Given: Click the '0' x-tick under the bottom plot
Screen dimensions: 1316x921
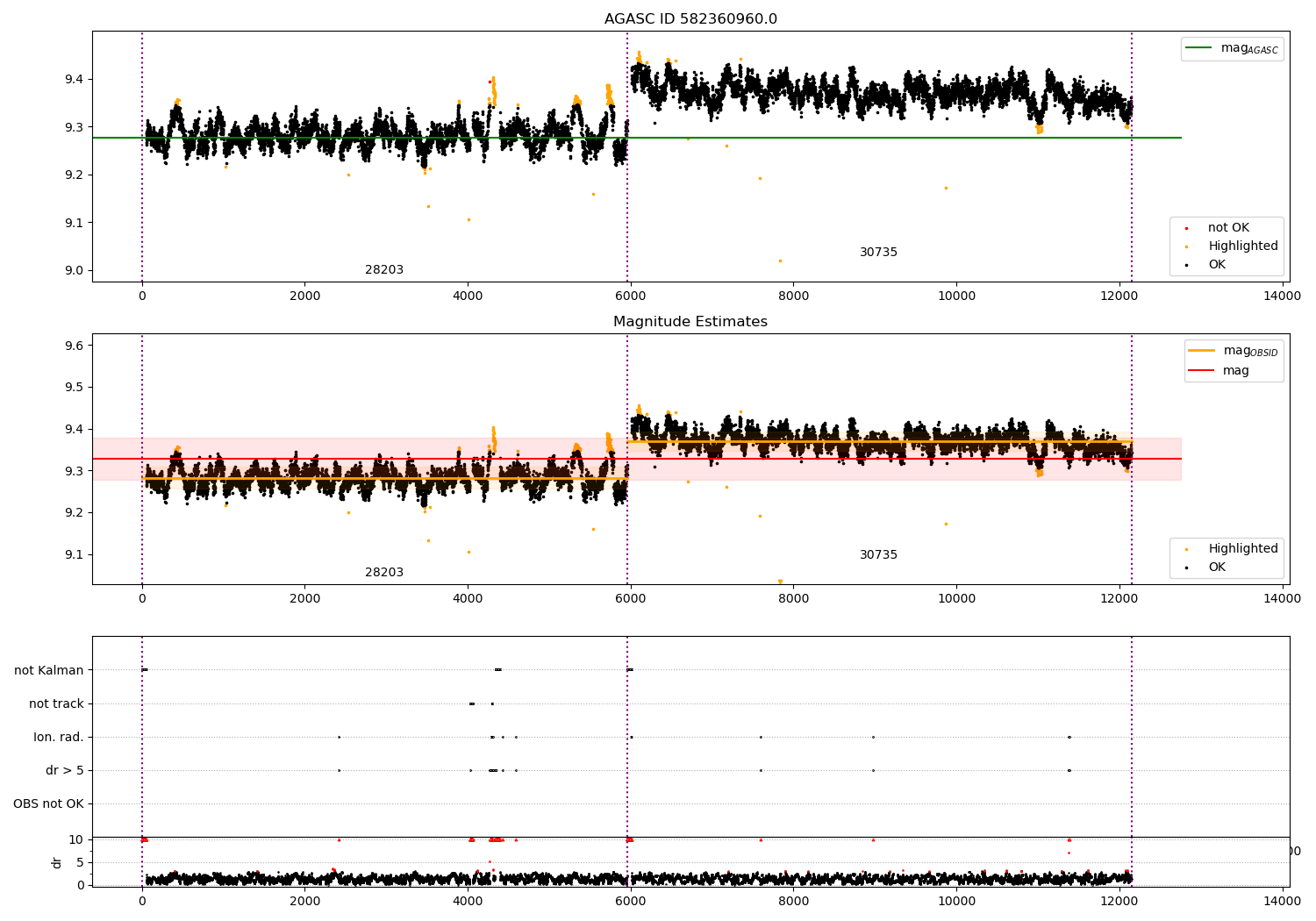Looking at the screenshot, I should pyautogui.click(x=142, y=900).
